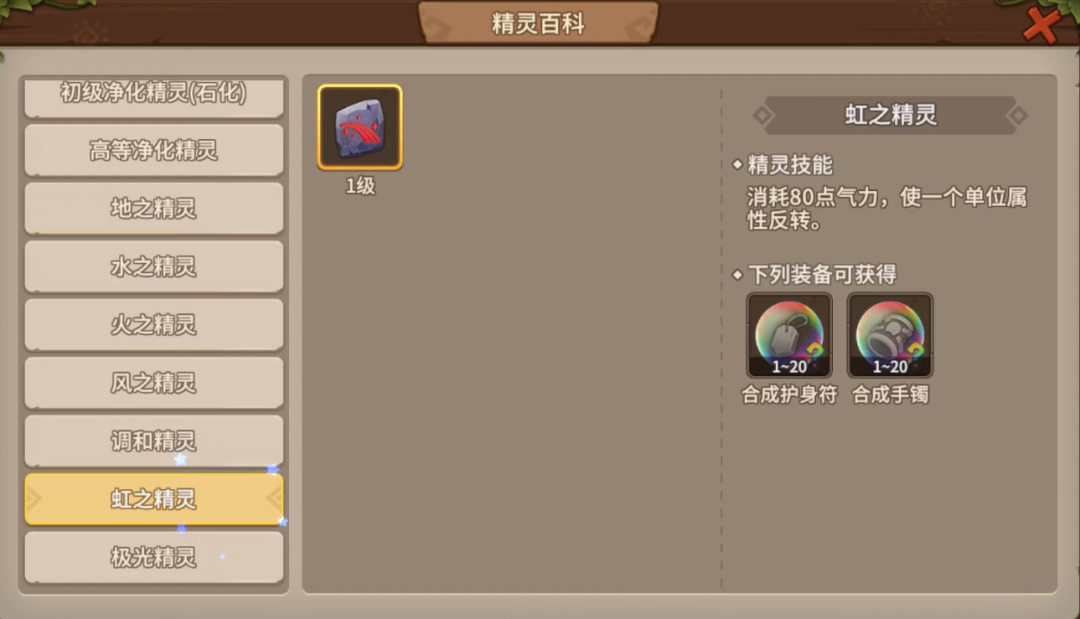Click the 虹之精灵 detail header
Viewport: 1080px width, 619px height.
coord(890,115)
